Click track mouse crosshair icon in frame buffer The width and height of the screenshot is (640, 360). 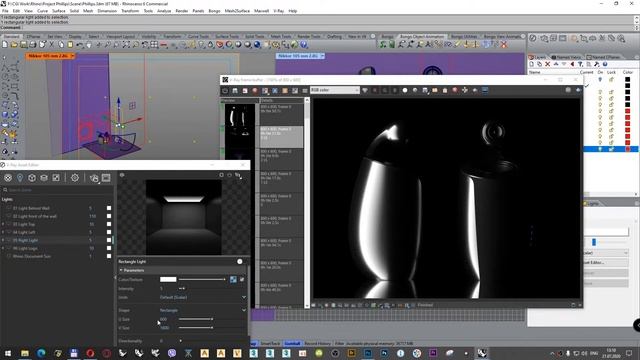(x=464, y=90)
